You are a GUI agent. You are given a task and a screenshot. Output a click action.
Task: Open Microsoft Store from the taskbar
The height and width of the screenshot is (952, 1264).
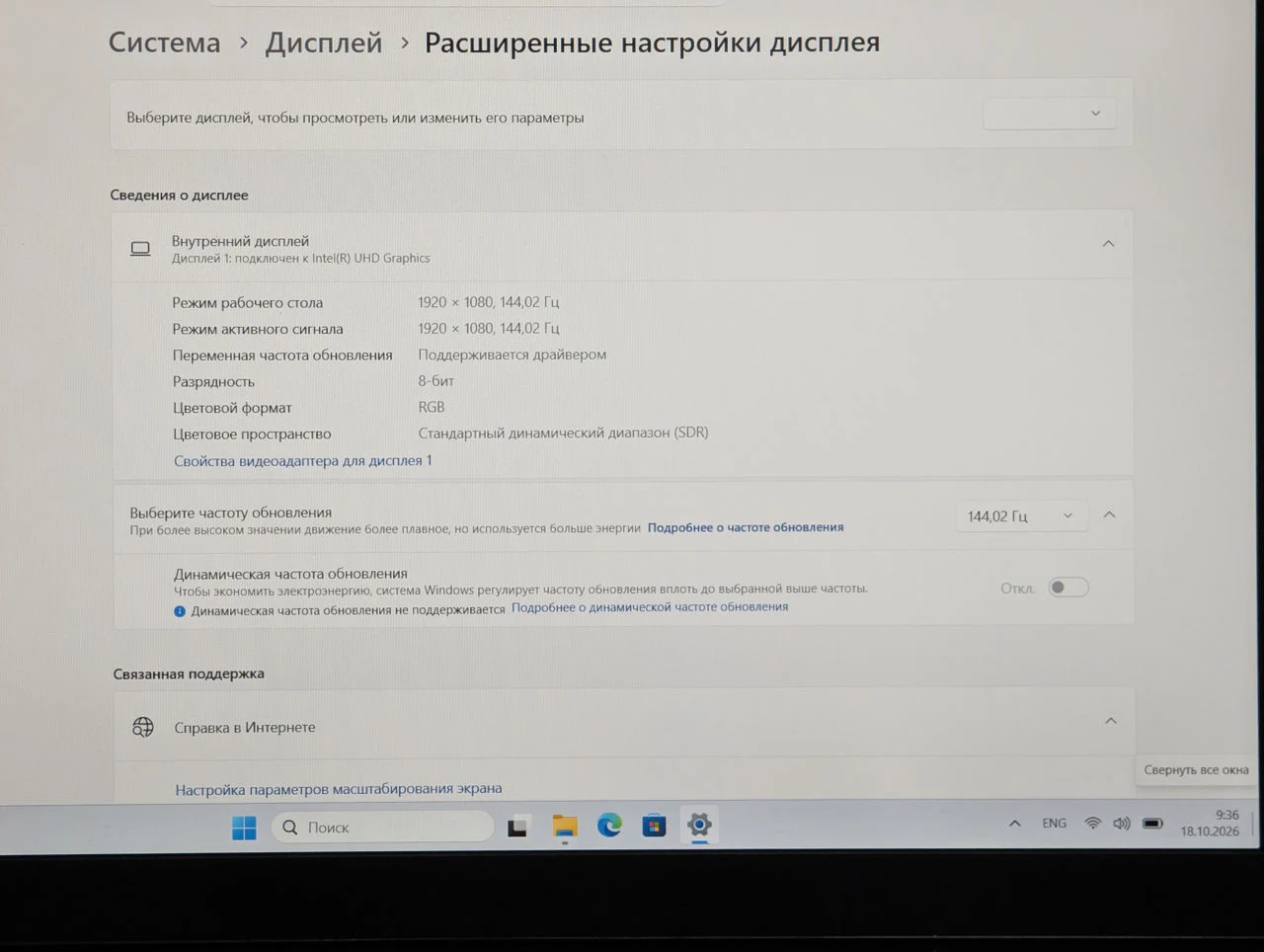pyautogui.click(x=654, y=826)
